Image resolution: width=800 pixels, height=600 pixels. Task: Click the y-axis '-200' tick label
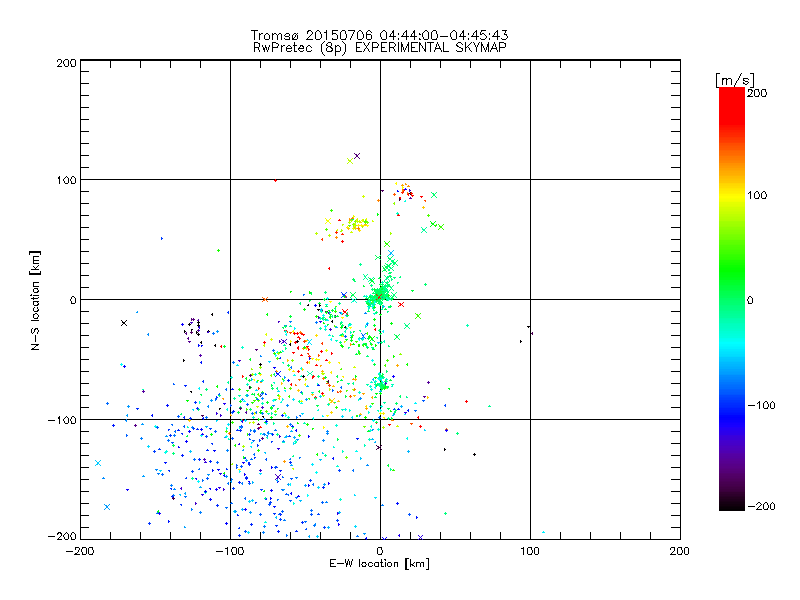tap(62, 536)
